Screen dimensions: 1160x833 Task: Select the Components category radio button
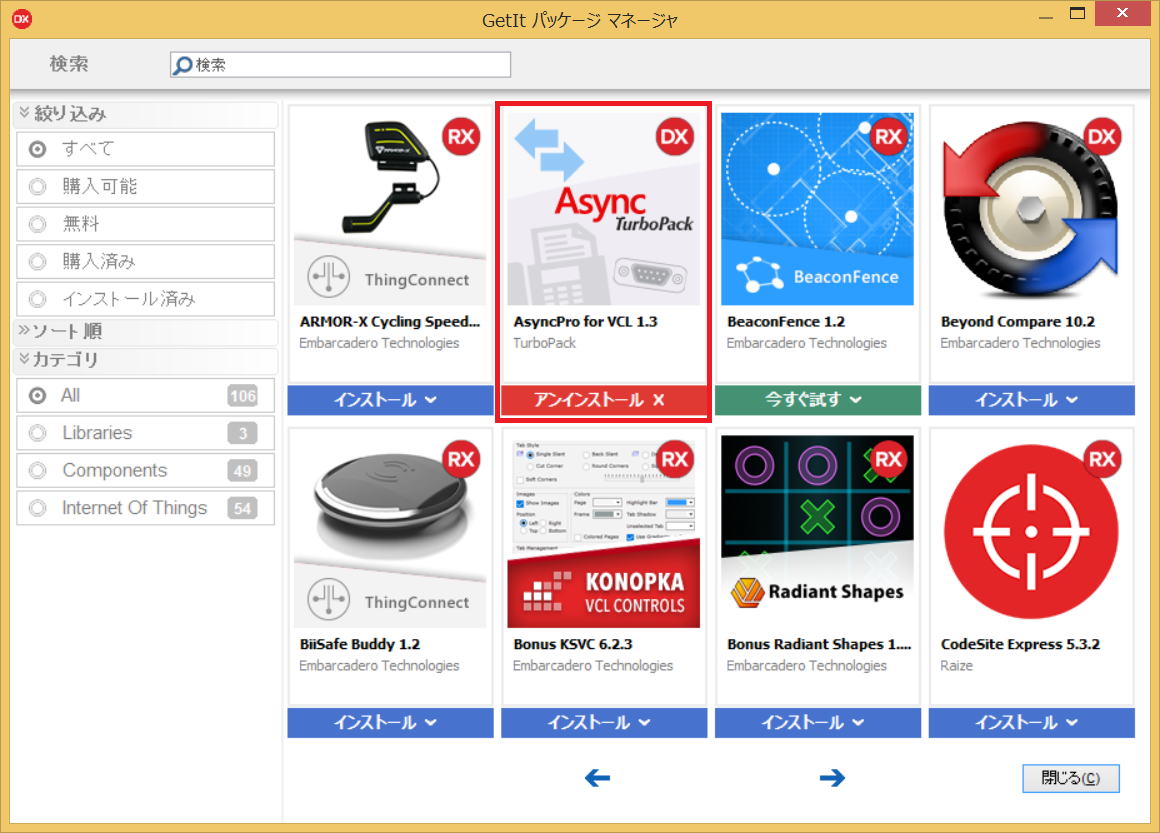37,471
